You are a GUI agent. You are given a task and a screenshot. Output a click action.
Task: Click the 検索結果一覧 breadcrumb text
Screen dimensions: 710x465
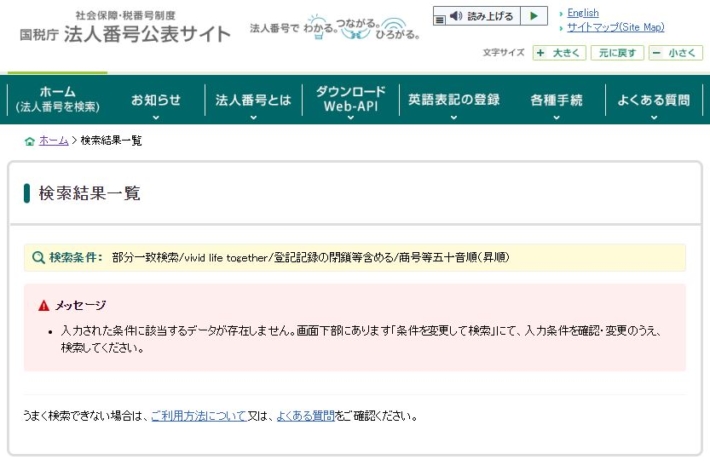111,140
